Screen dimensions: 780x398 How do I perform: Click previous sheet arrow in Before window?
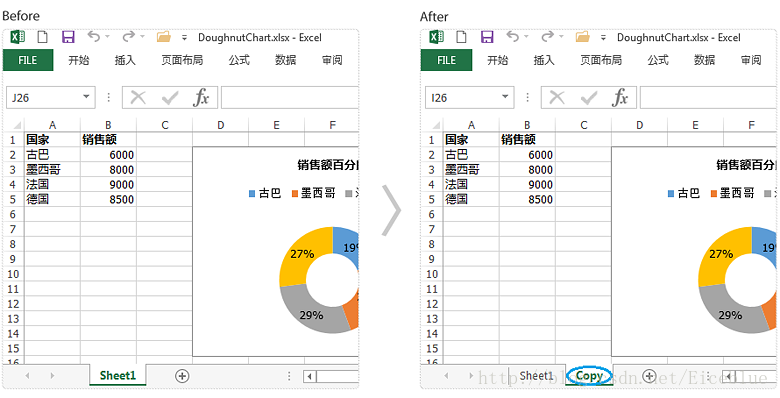pos(27,376)
